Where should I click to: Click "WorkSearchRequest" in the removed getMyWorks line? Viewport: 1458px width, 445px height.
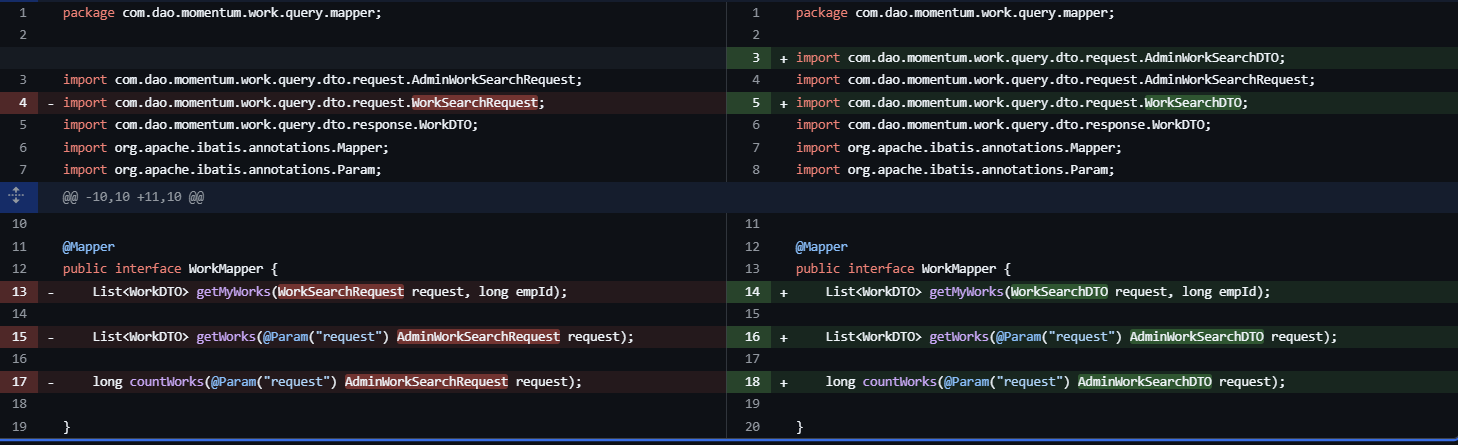click(341, 292)
